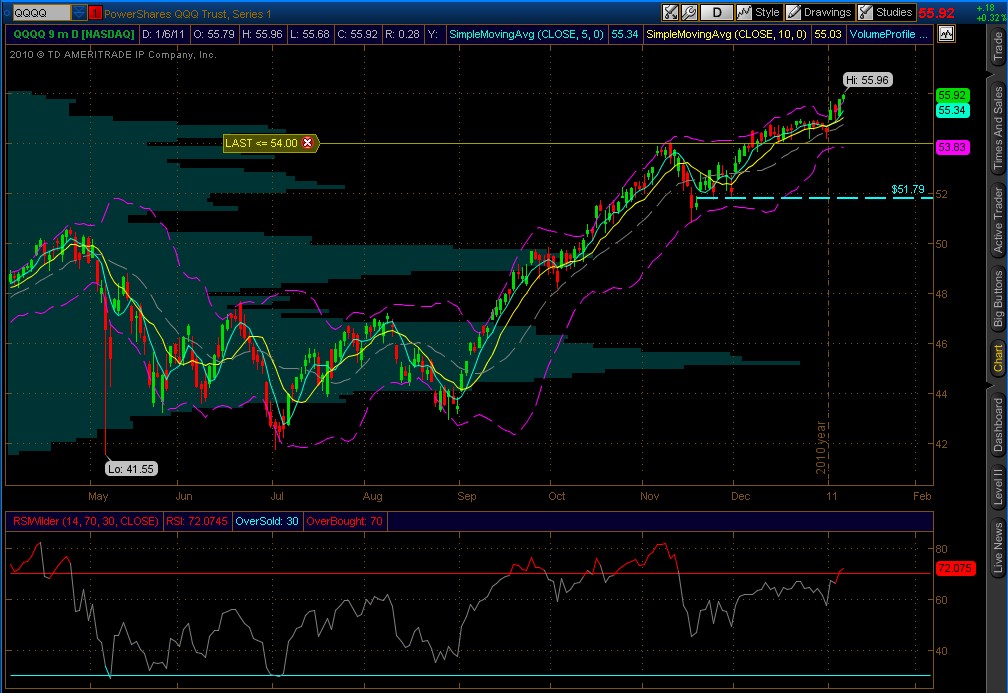The image size is (1008, 693).
Task: Click the OverBought: 70 label
Action: pyautogui.click(x=344, y=521)
